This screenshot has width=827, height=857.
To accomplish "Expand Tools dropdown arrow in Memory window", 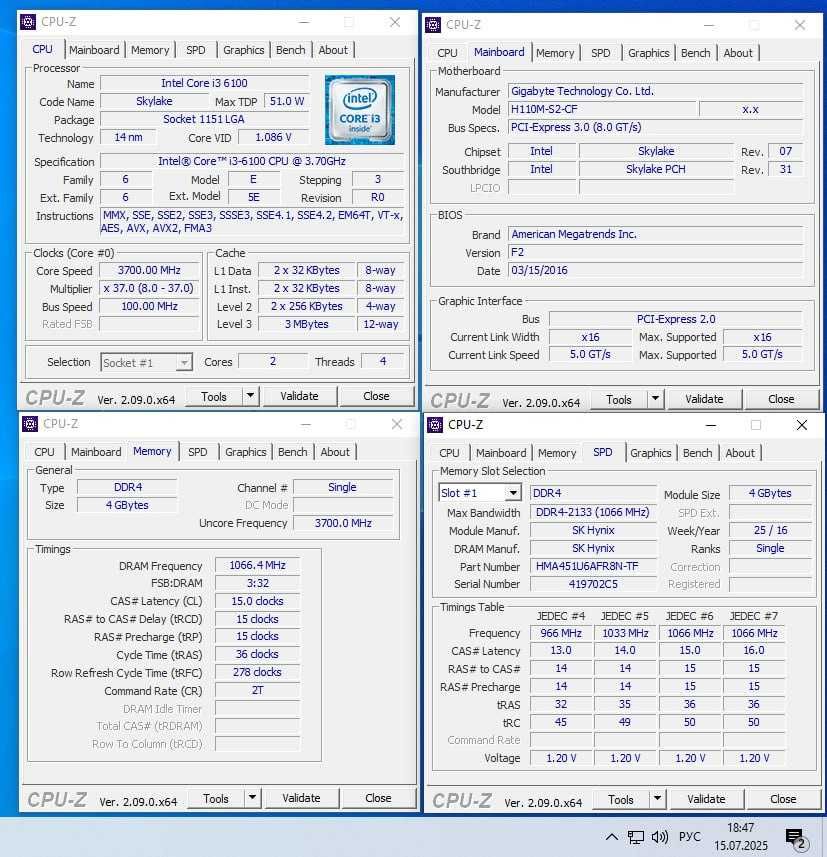I will pos(252,798).
